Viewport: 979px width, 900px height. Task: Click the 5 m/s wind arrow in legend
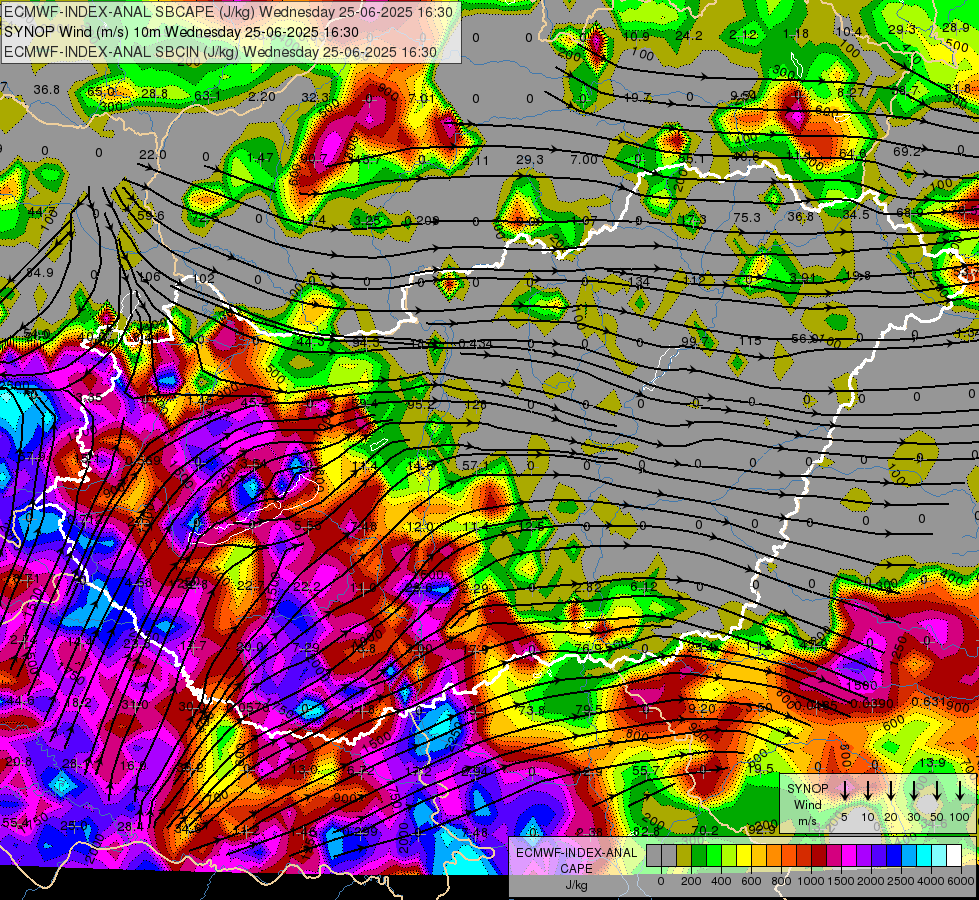pyautogui.click(x=845, y=791)
